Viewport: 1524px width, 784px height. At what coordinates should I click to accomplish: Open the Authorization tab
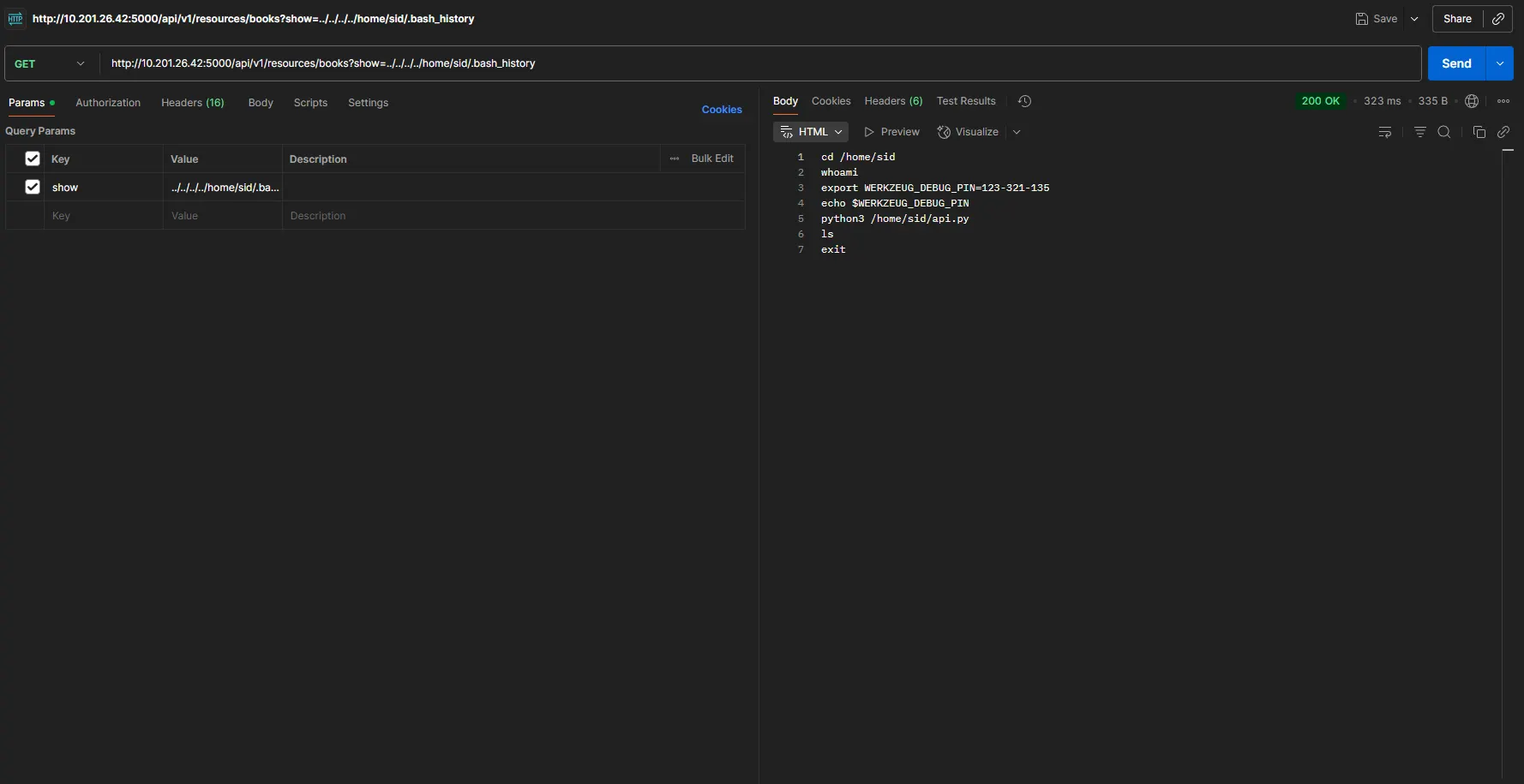(x=108, y=102)
